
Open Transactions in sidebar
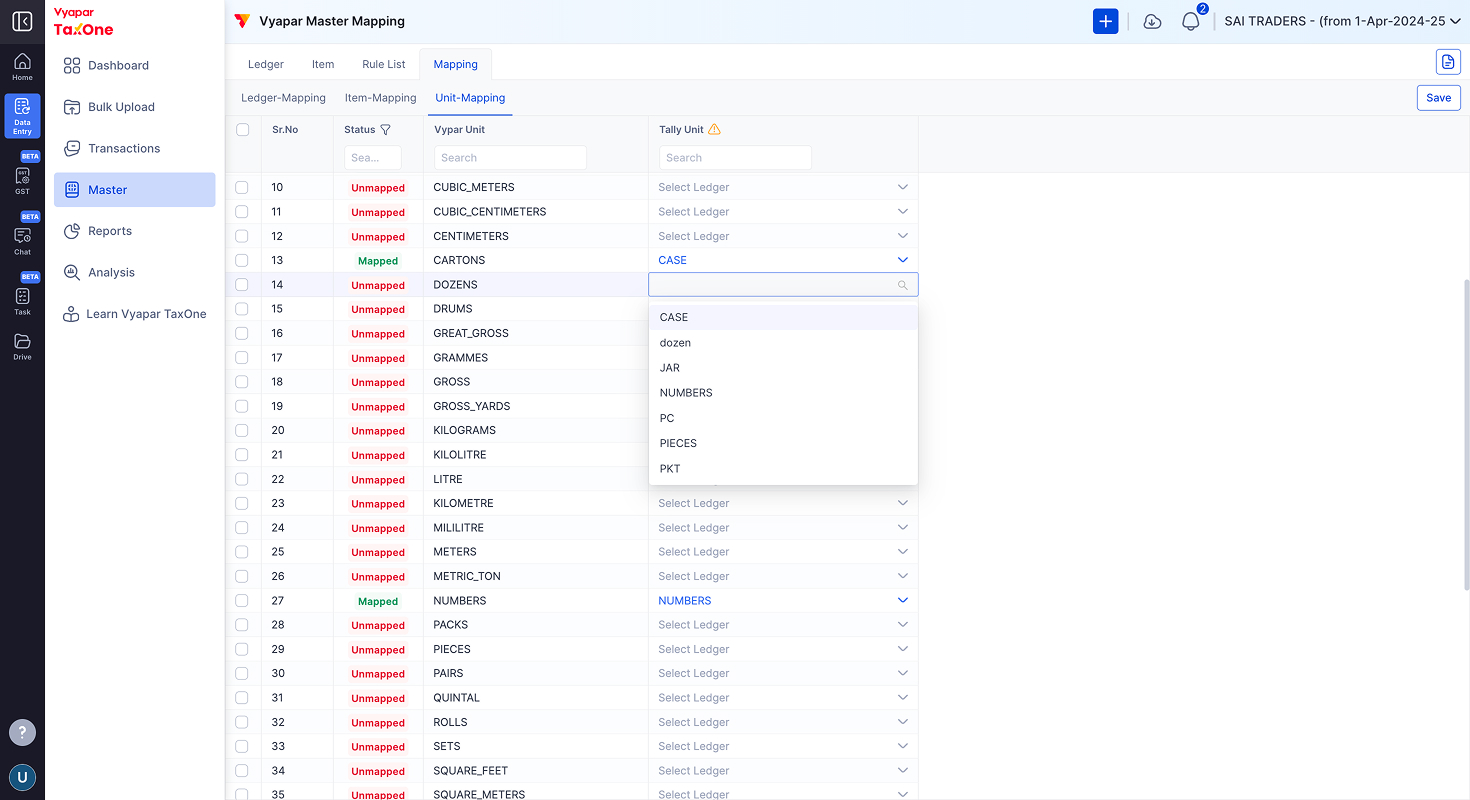135,148
